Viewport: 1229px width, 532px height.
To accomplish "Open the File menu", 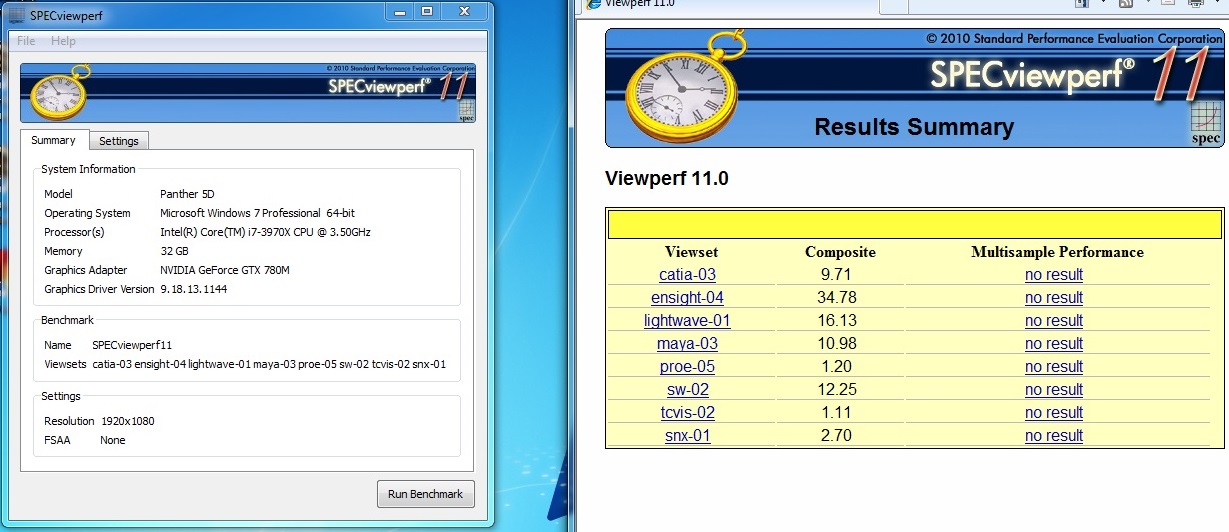I will click(x=26, y=41).
